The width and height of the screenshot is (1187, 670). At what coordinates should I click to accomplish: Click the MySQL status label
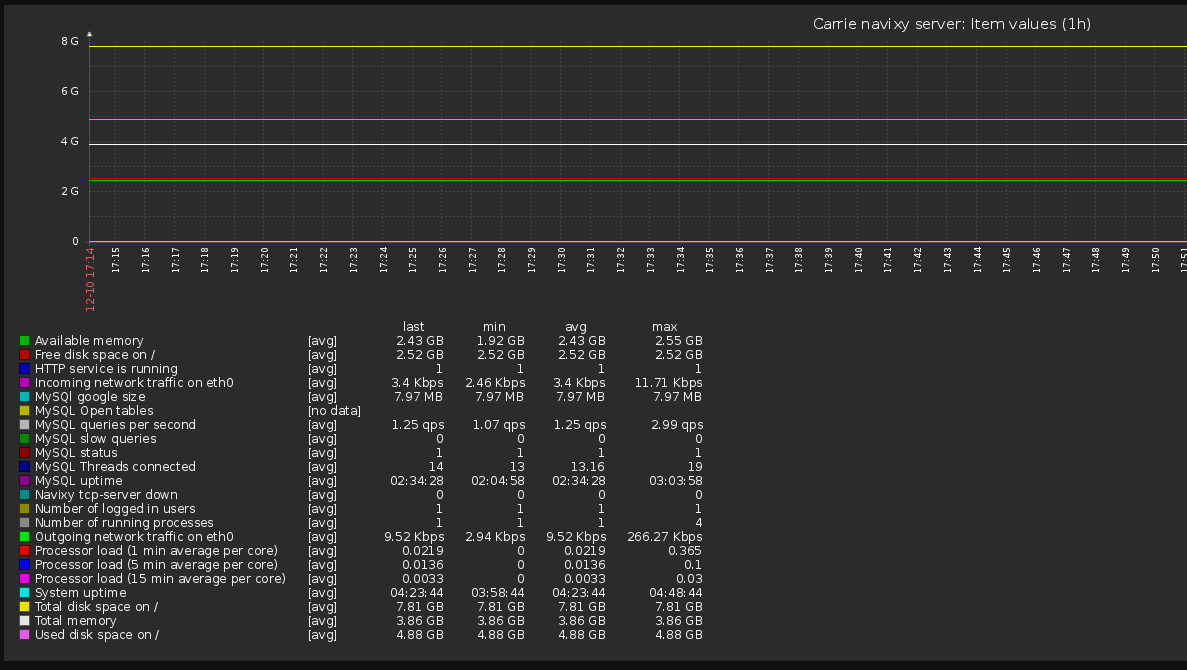(76, 453)
